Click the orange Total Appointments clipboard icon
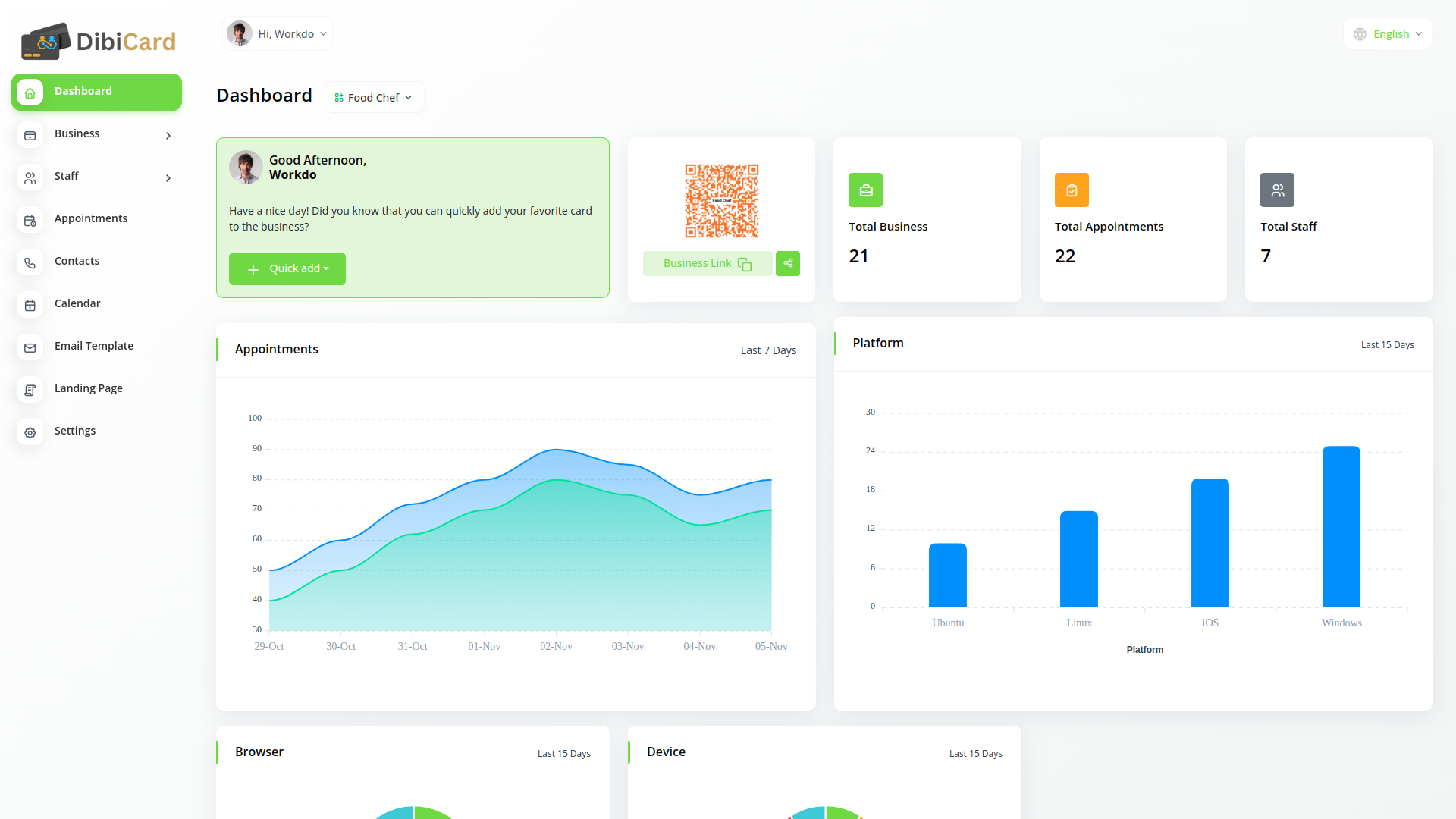 (1072, 190)
